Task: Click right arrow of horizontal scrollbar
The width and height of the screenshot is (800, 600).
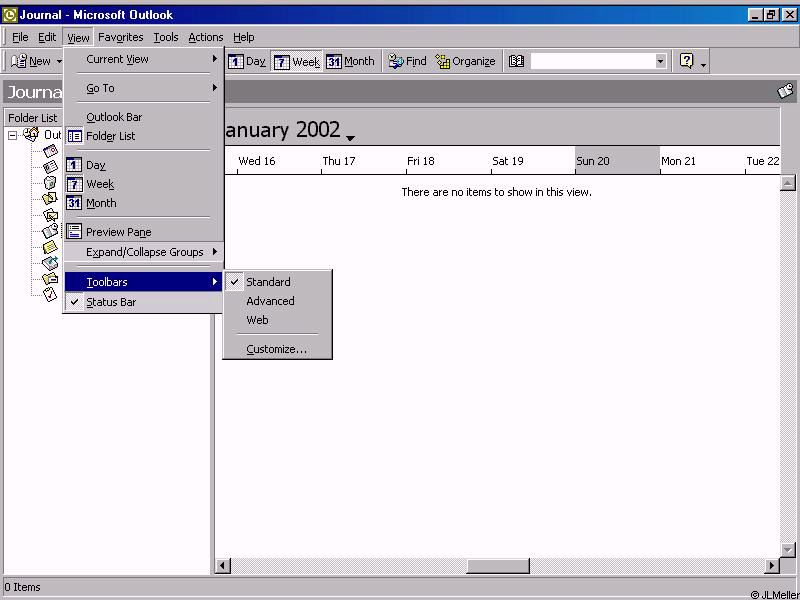Action: click(x=772, y=565)
